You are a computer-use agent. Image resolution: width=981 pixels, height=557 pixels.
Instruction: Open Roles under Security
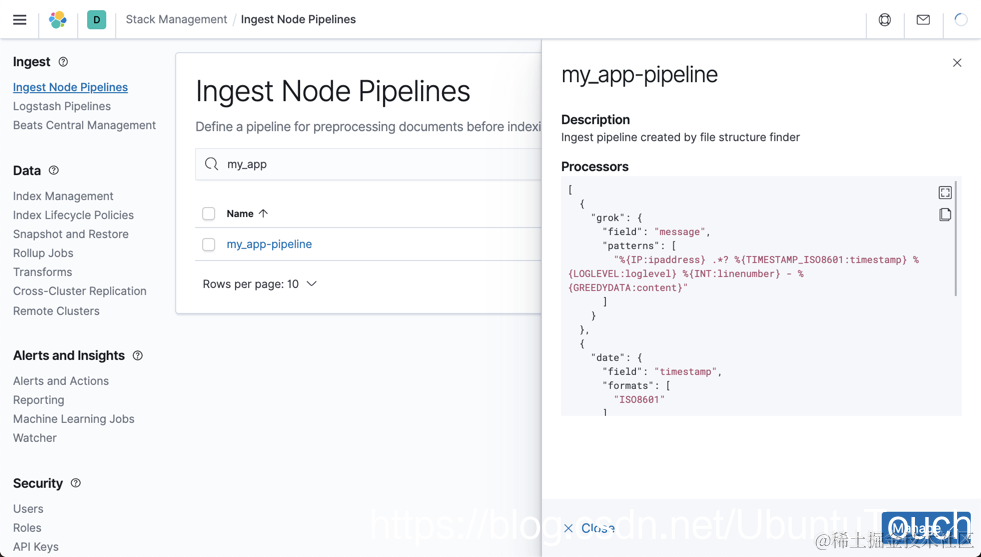[x=27, y=528]
